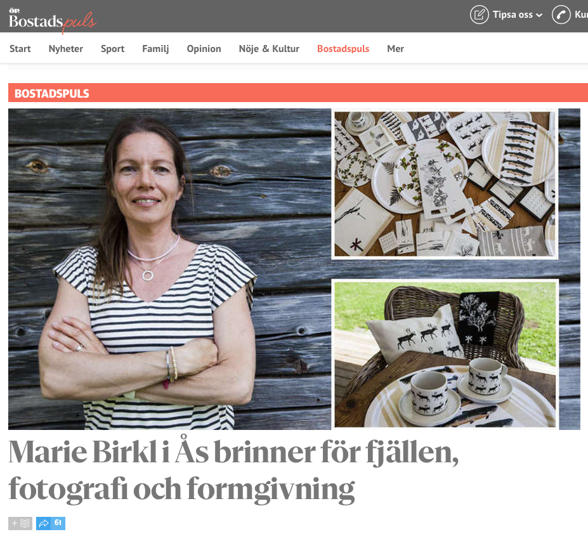
Task: Click the trays and products collage photo
Action: pos(445,184)
